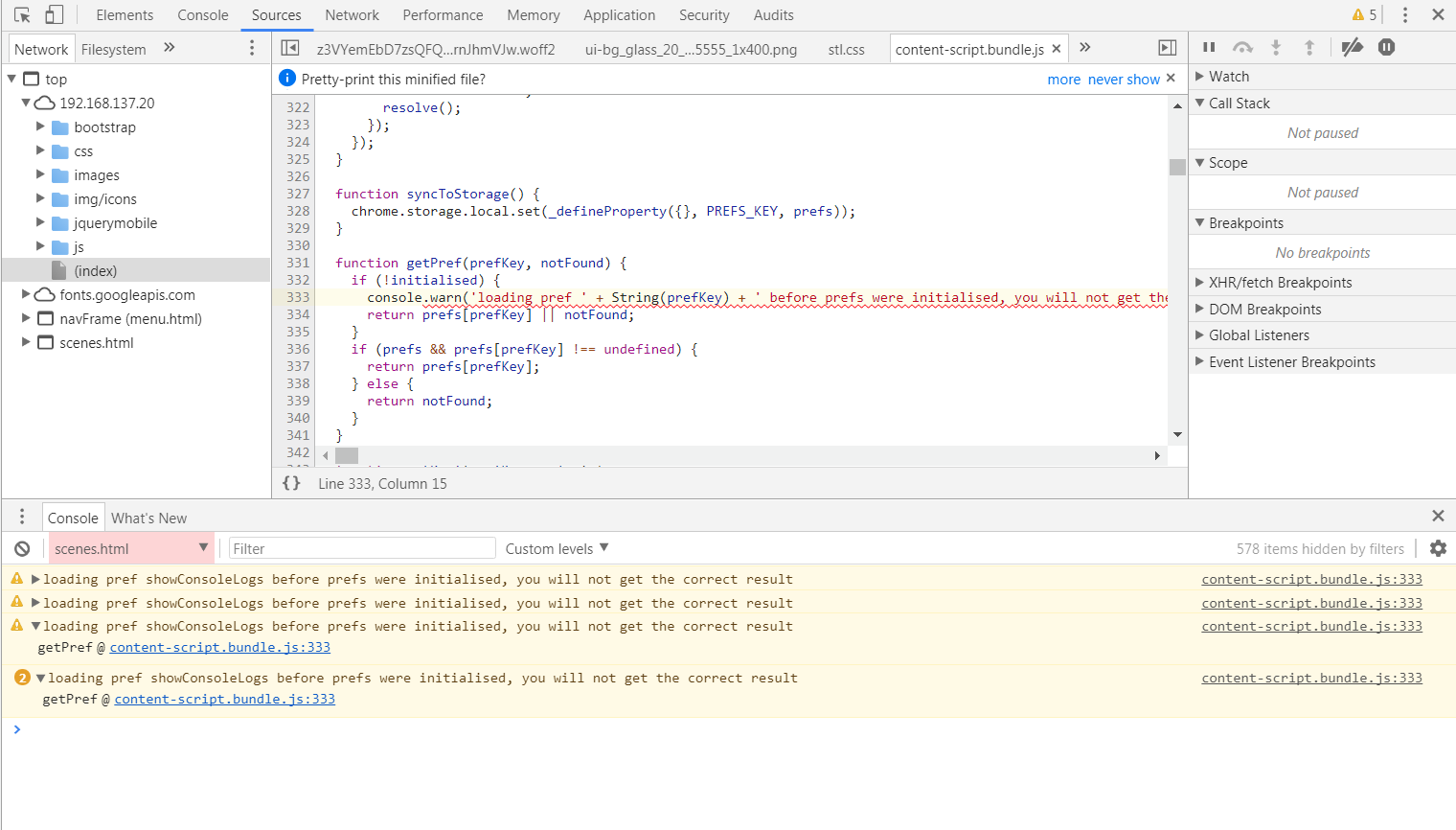Viewport: 1456px width, 830px height.
Task: Expand the bootstrap folder
Action: tap(40, 127)
